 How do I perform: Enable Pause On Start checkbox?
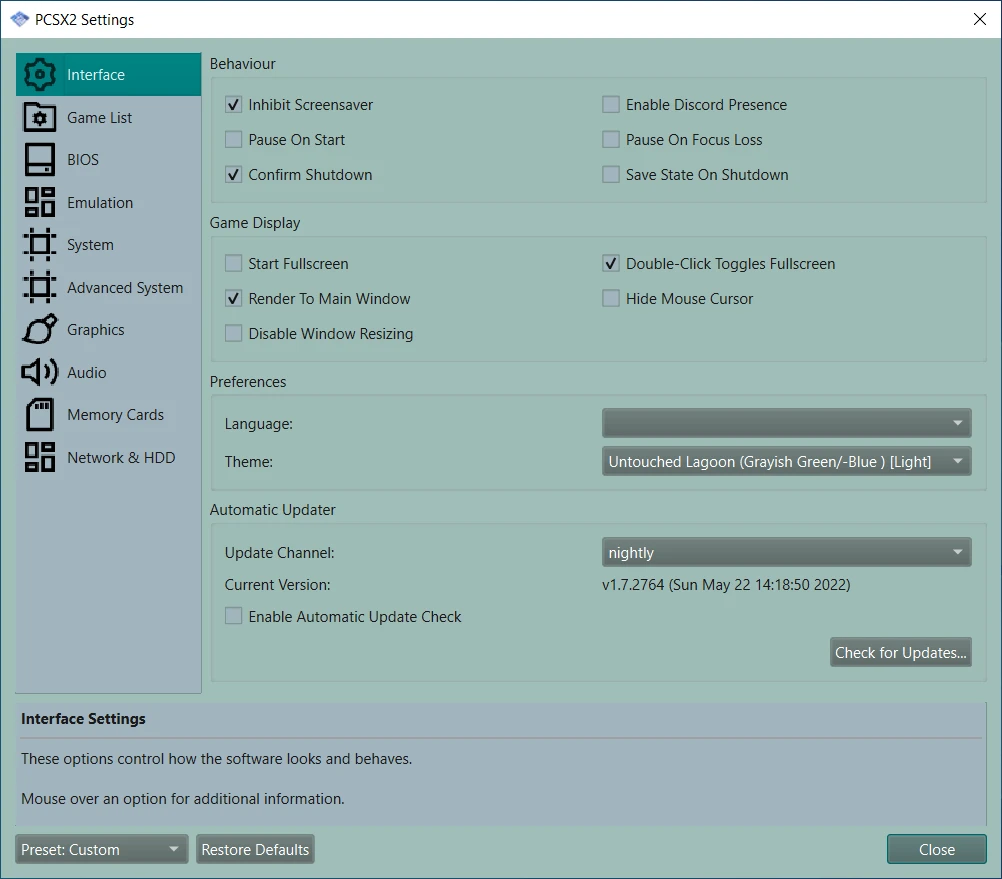(233, 140)
